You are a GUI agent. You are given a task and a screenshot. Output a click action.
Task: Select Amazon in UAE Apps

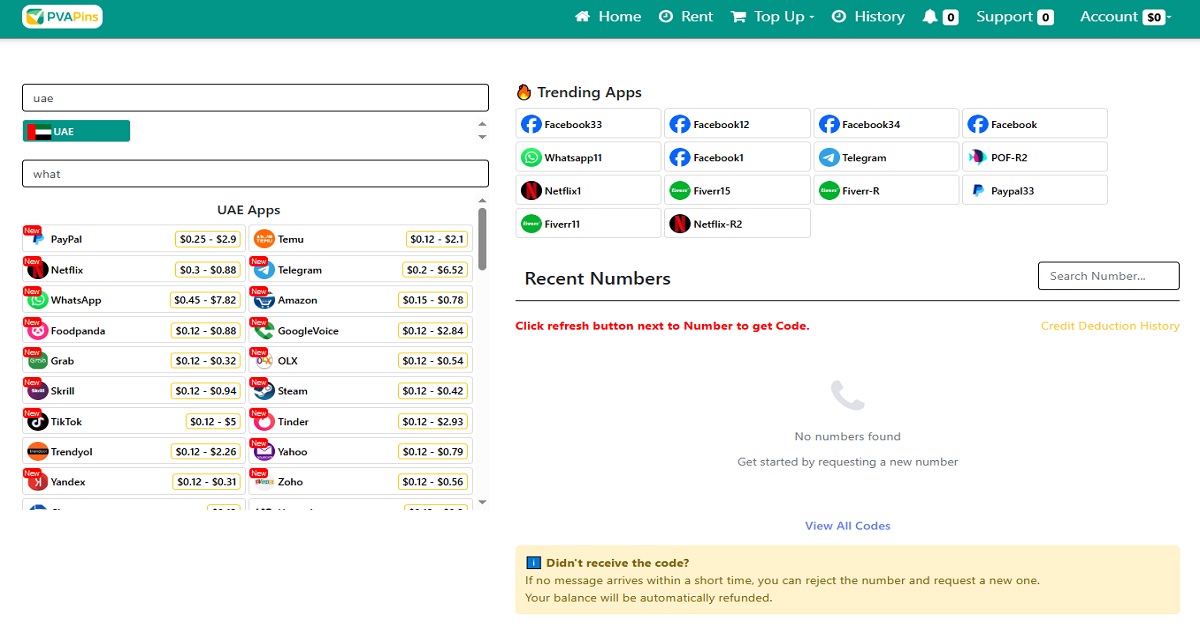(x=361, y=300)
